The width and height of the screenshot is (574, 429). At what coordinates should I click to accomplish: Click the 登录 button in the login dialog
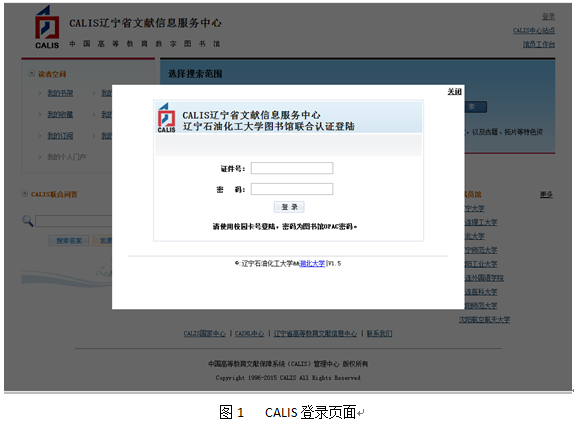pyautogui.click(x=289, y=207)
